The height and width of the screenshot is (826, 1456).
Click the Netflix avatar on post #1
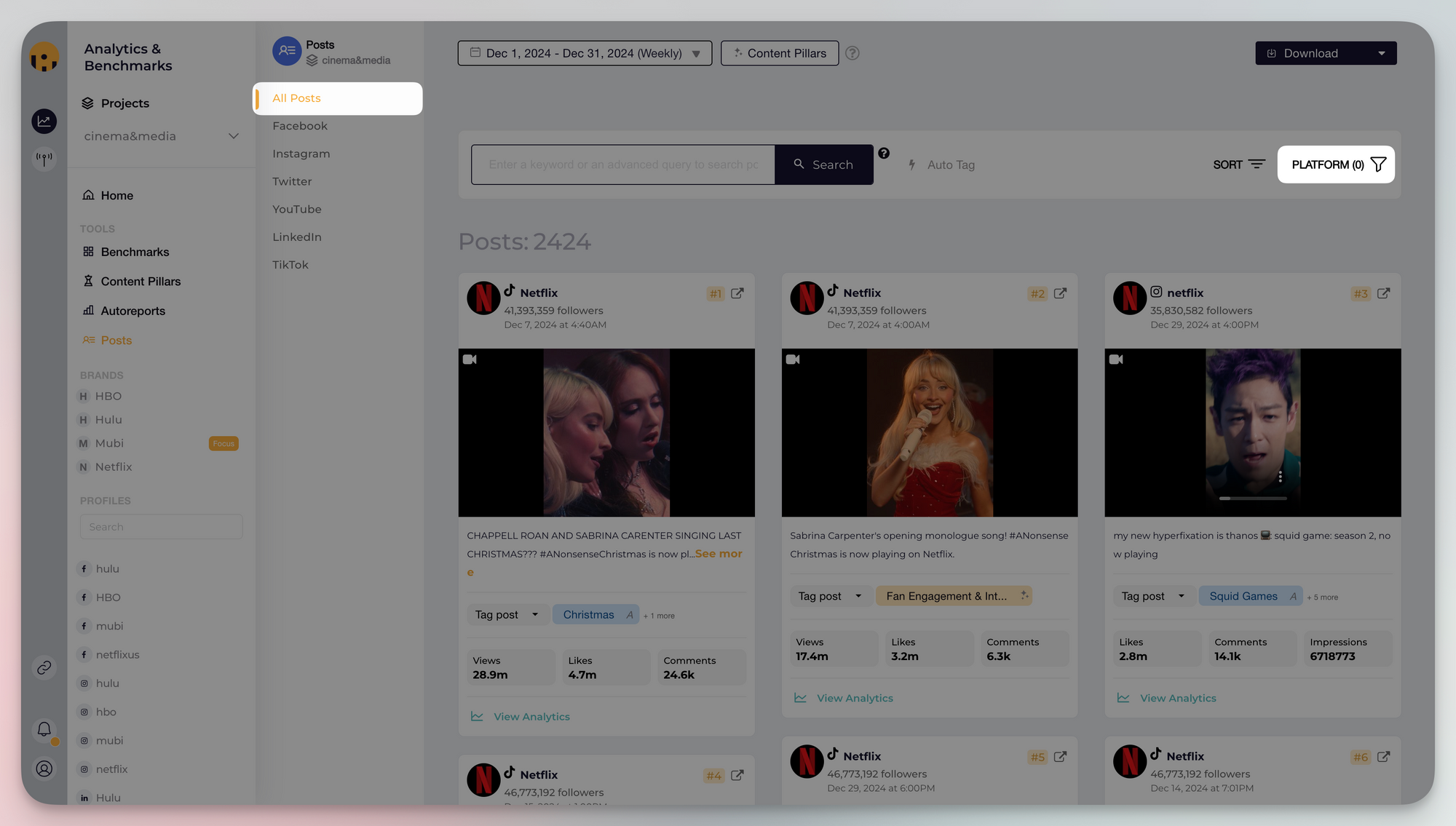click(x=483, y=298)
